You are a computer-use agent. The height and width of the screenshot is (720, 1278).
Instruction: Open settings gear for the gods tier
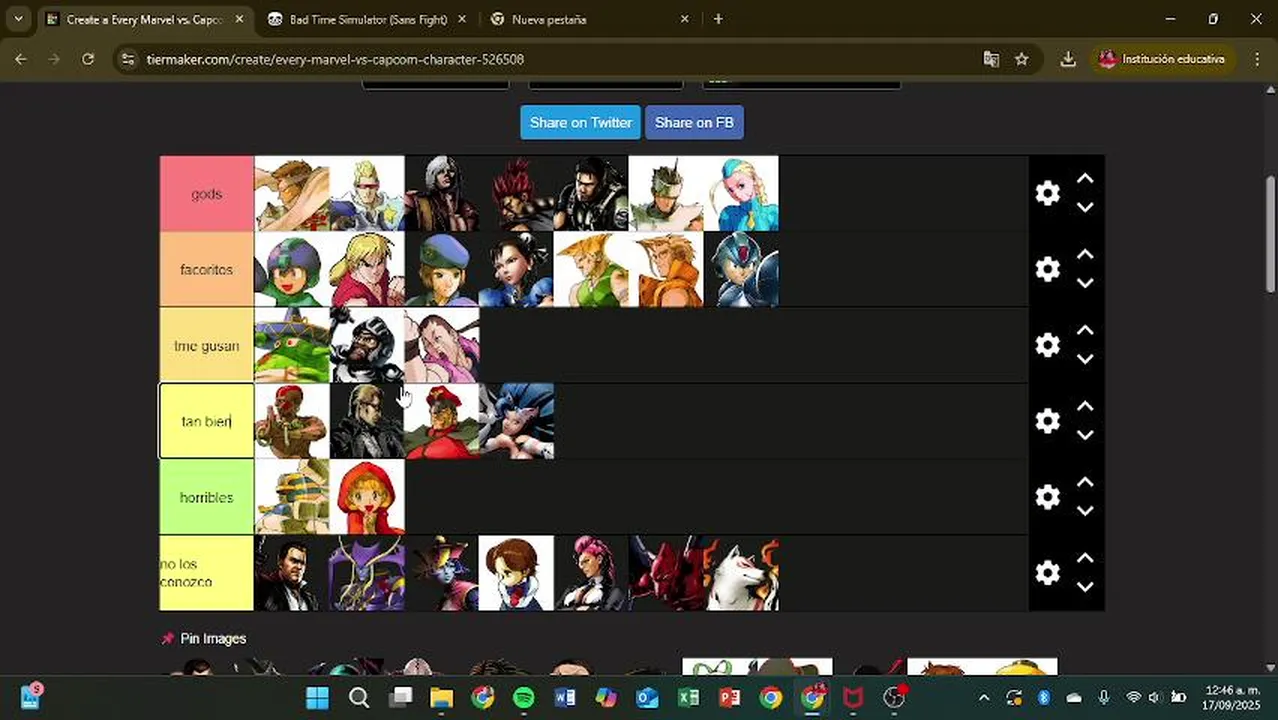(x=1047, y=193)
